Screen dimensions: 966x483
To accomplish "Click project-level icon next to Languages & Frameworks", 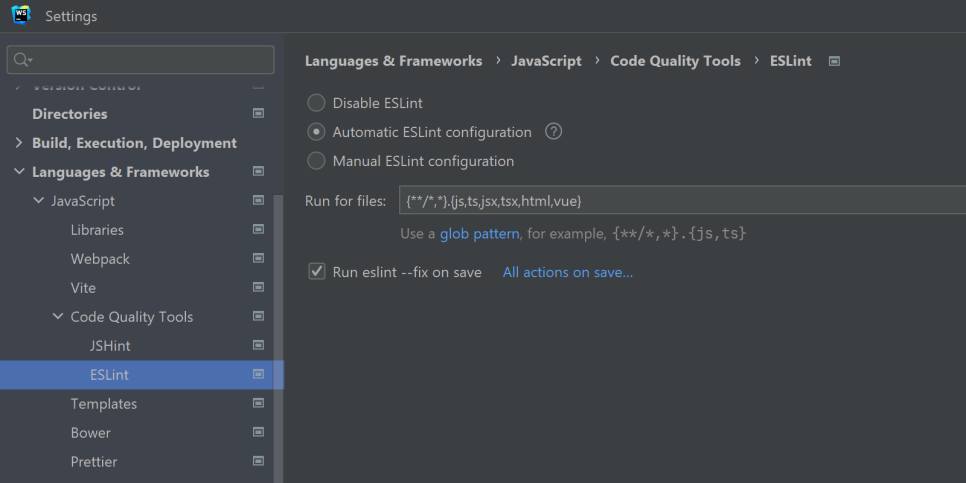I will [x=259, y=171].
